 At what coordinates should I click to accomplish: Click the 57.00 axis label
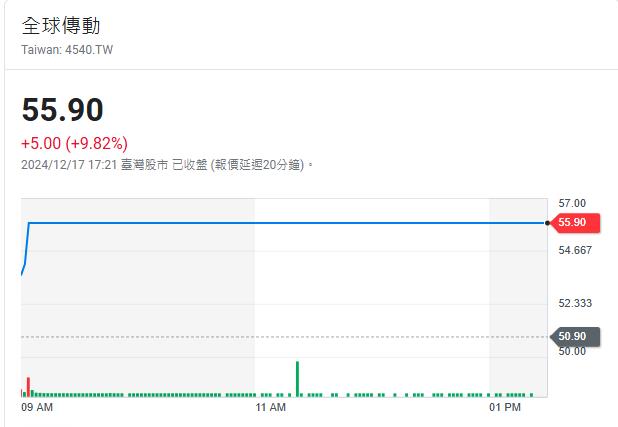tap(572, 203)
